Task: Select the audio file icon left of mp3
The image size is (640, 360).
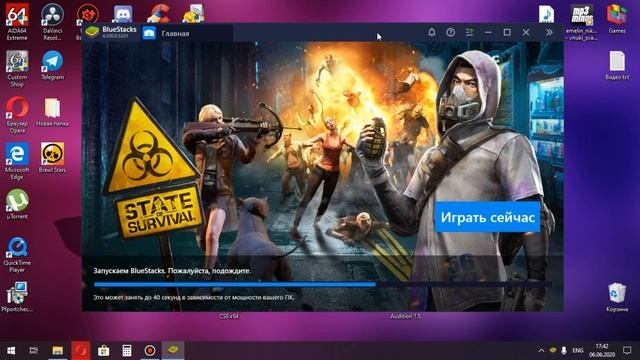Action: (547, 14)
